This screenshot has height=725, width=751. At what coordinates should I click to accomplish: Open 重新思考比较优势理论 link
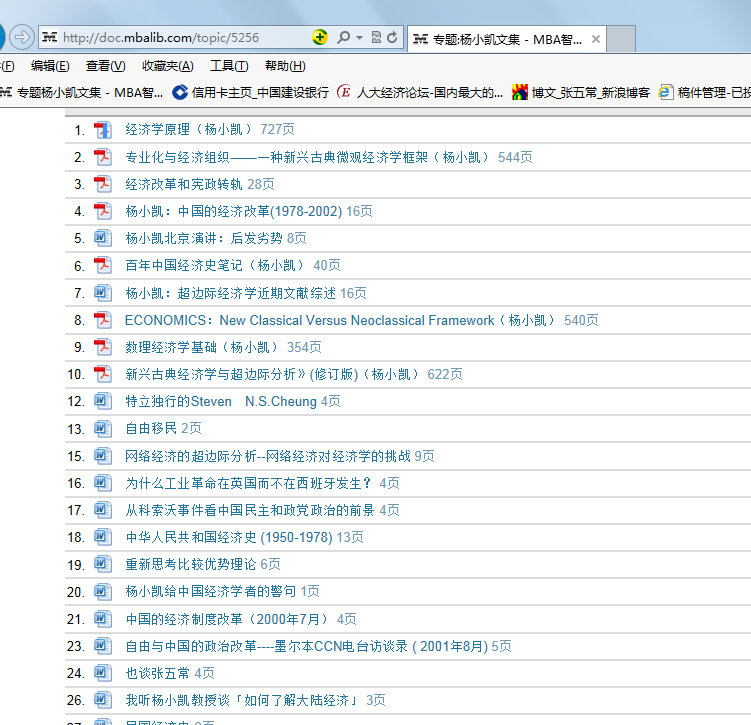point(191,564)
